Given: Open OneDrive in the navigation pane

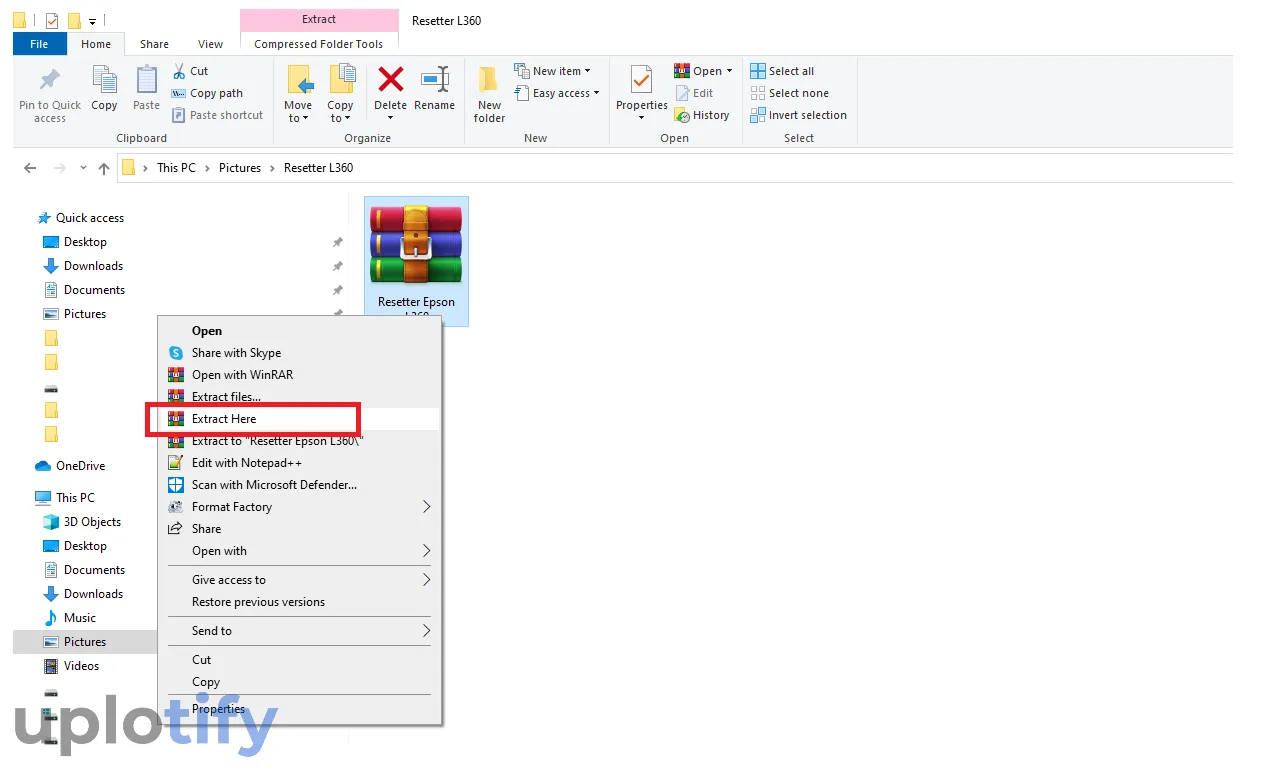Looking at the screenshot, I should (x=70, y=466).
